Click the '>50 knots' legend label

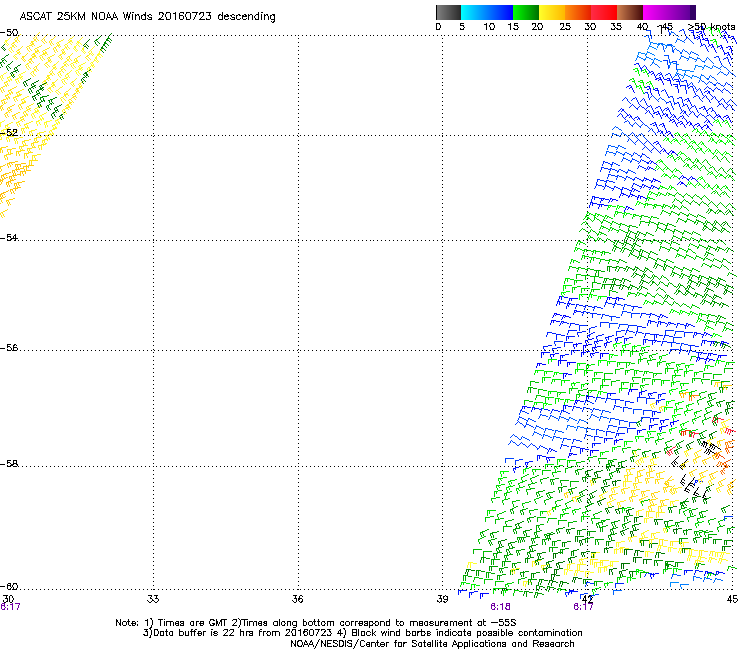[x=711, y=27]
